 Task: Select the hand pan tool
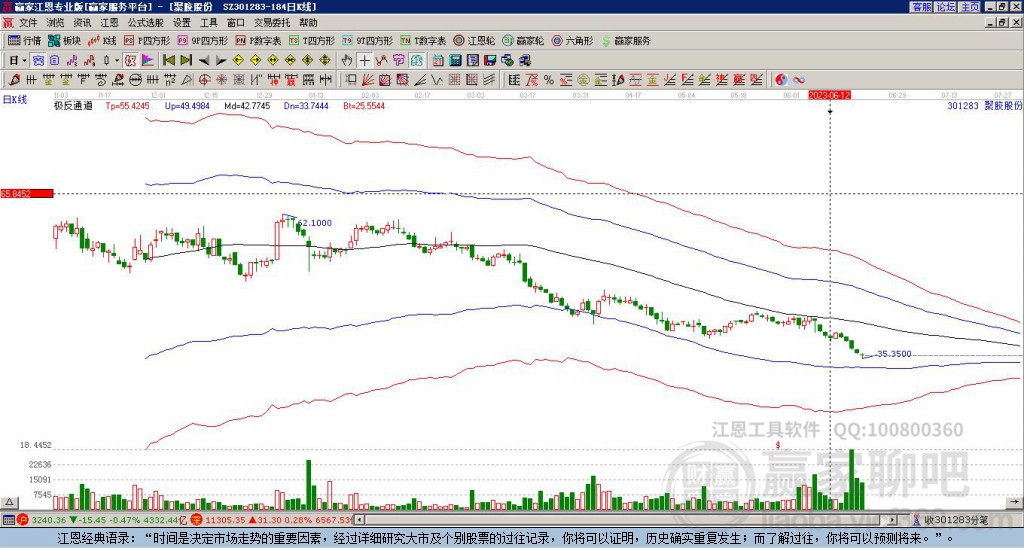point(347,61)
